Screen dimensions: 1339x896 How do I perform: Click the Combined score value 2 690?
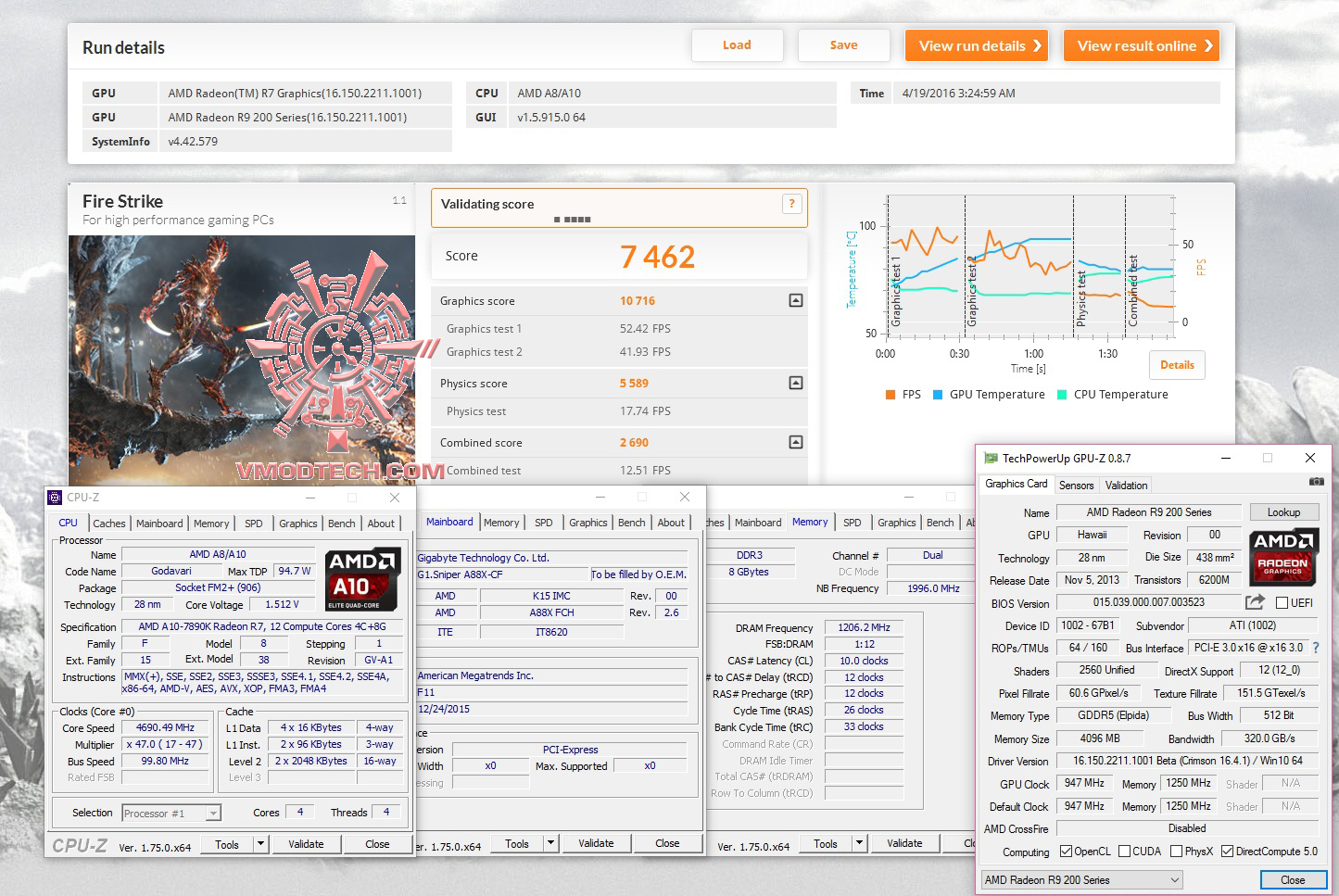(x=635, y=443)
